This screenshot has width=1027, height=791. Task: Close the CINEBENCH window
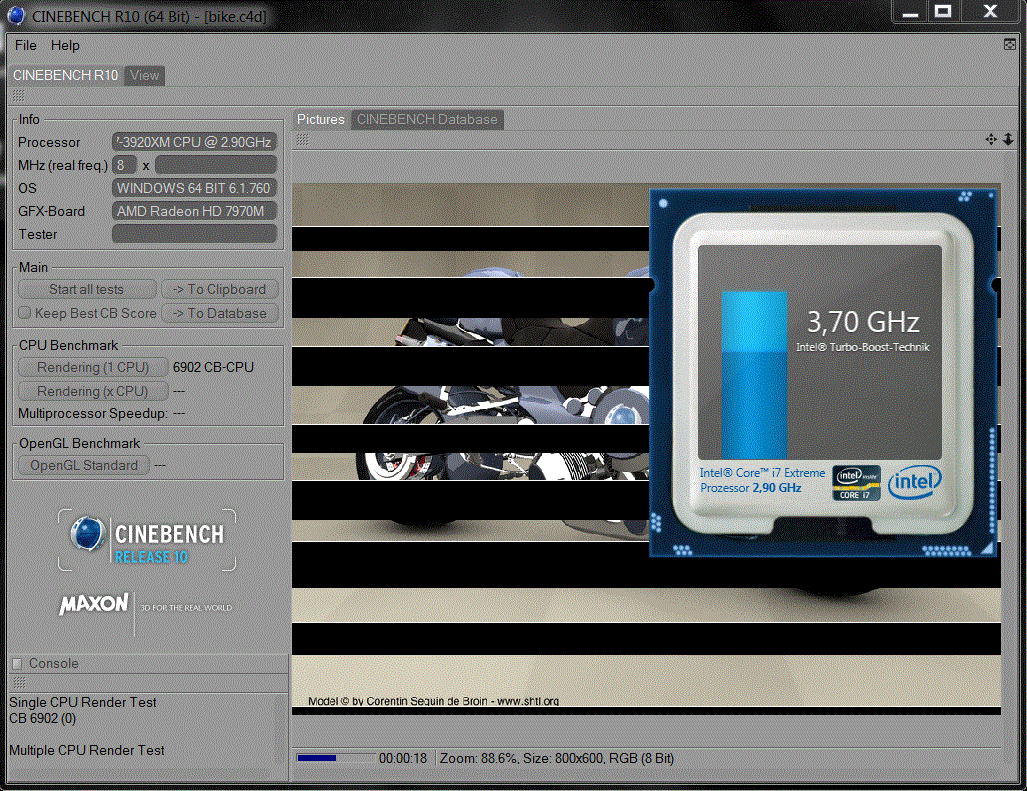(x=990, y=12)
